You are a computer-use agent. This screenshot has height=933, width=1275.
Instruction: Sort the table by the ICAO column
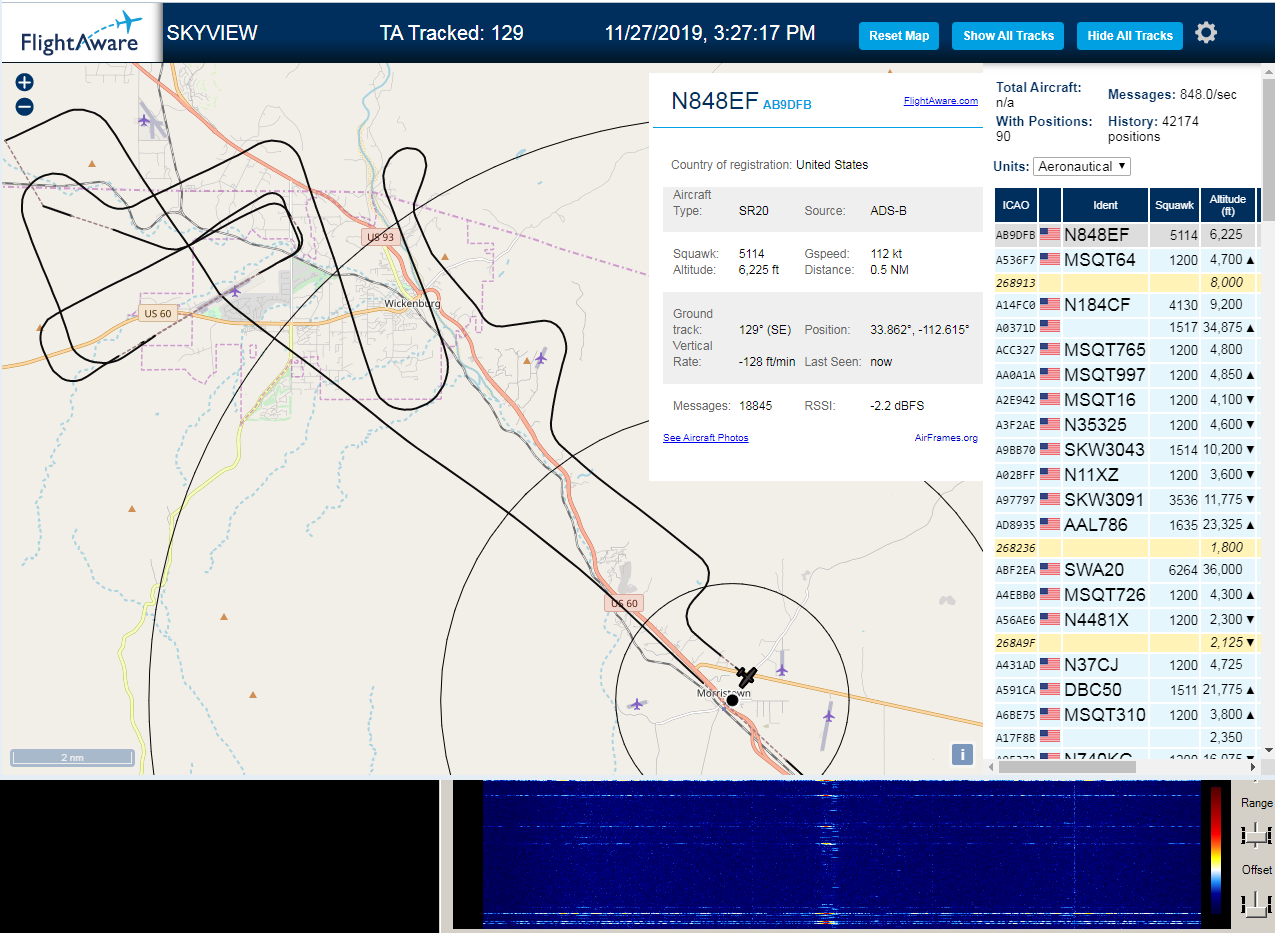1016,205
